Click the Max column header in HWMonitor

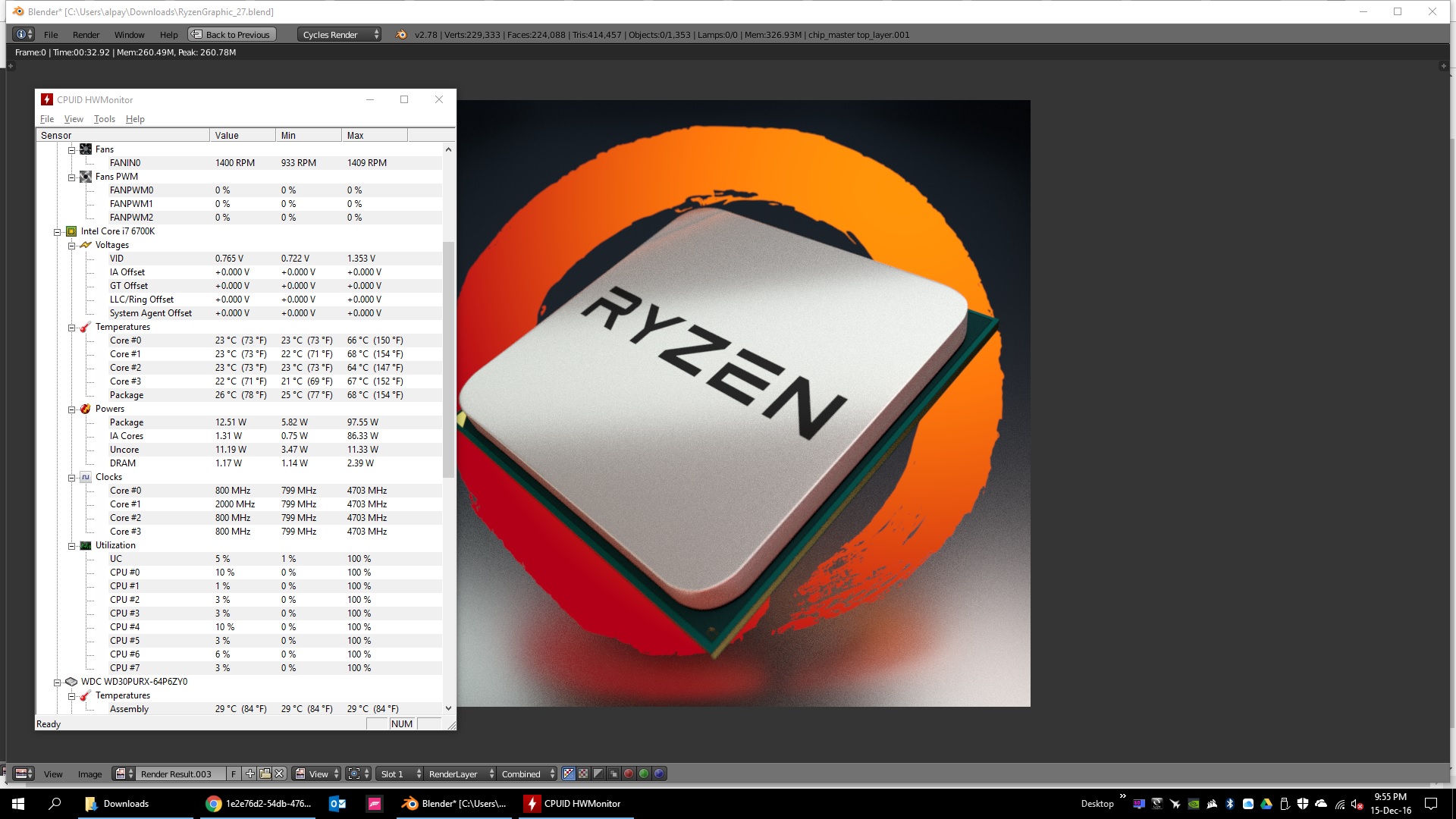click(375, 136)
